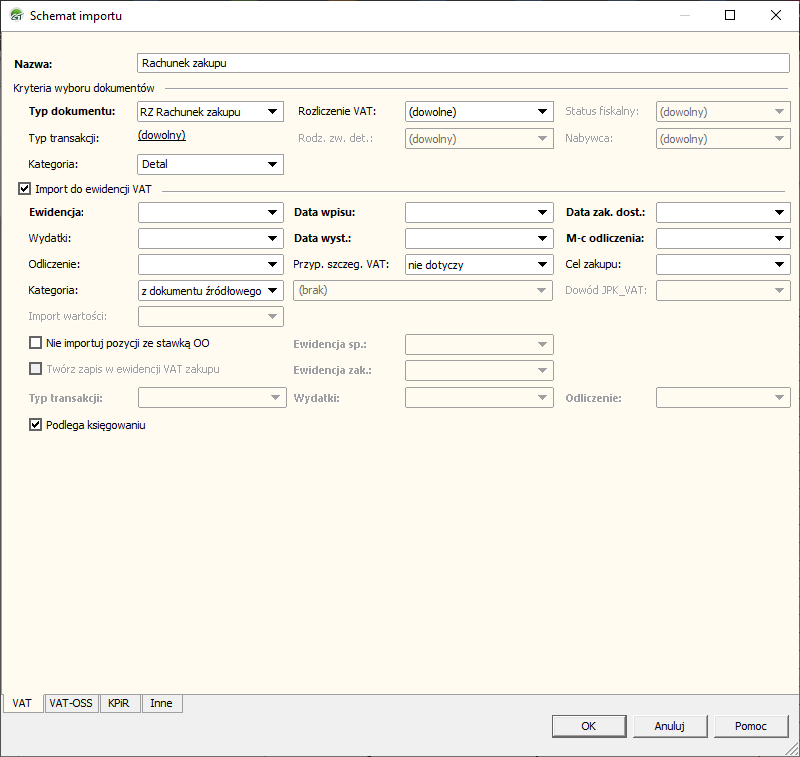Image resolution: width=800 pixels, height=757 pixels.
Task: Switch to the KPiR tab
Action: click(x=119, y=703)
